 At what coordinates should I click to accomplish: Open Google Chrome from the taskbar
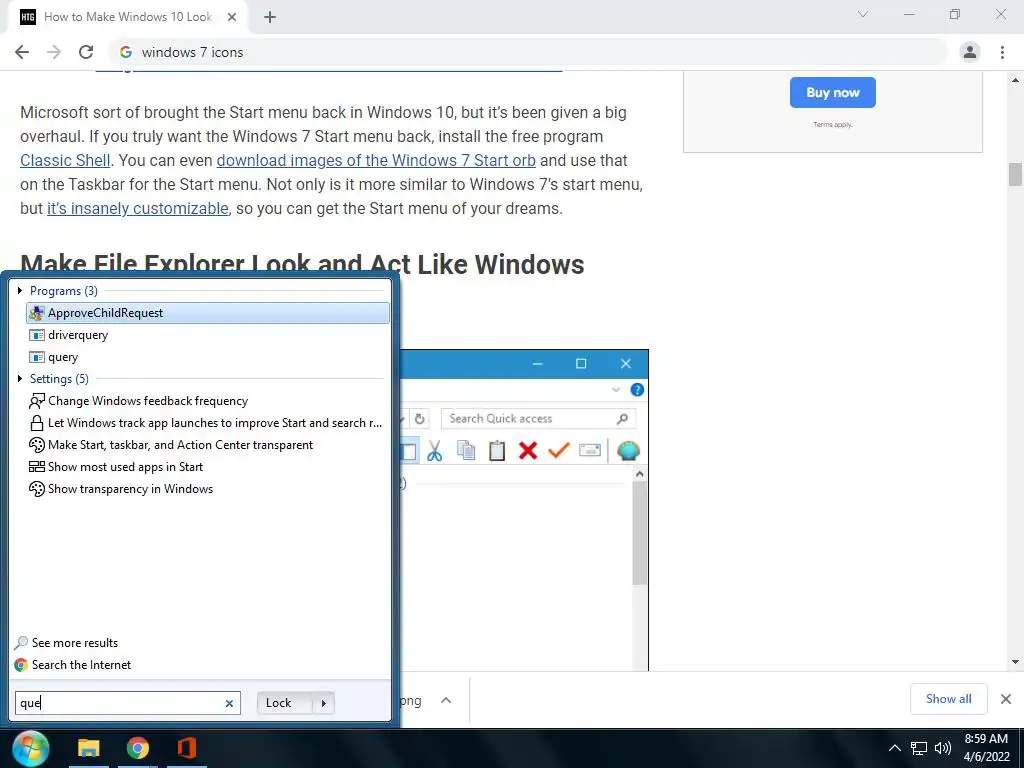(x=138, y=748)
